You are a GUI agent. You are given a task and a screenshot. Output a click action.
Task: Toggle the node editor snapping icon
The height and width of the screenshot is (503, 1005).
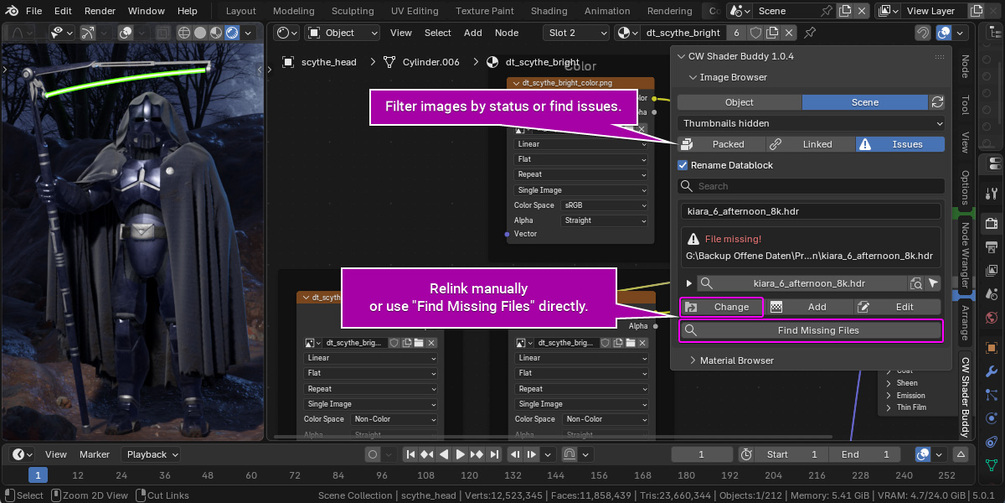tap(922, 33)
